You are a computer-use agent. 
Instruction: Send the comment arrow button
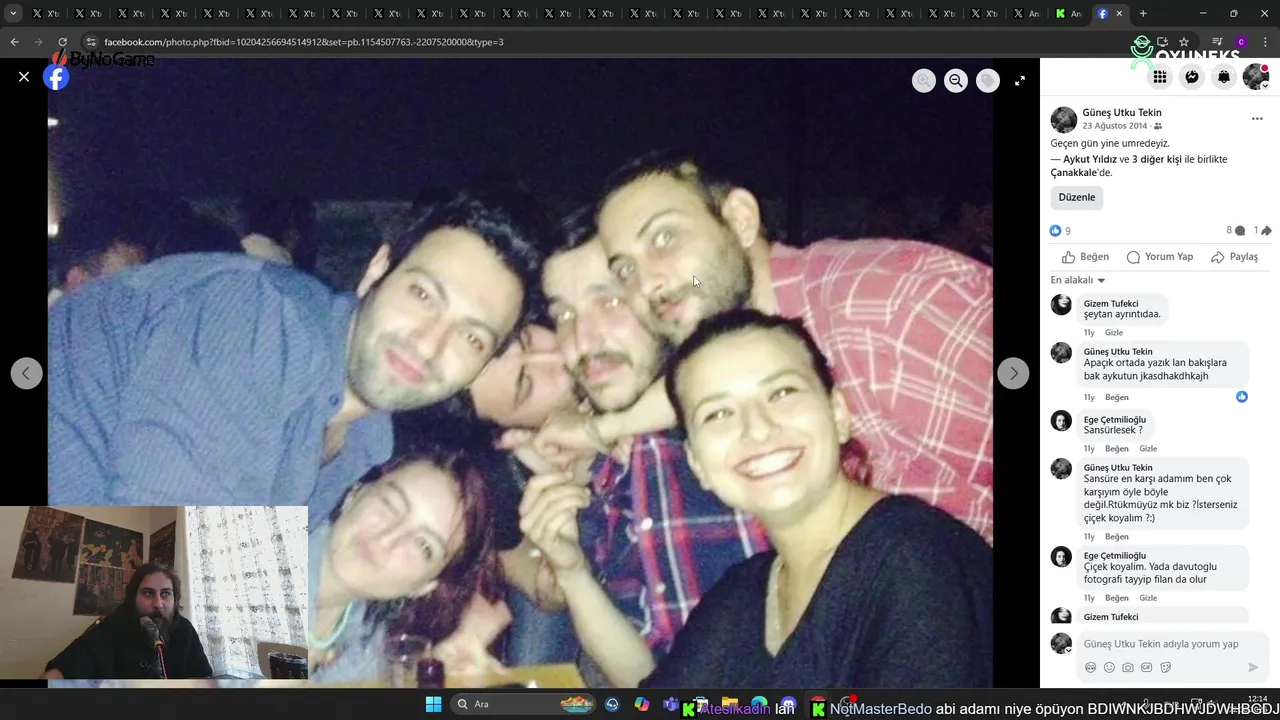tap(1253, 668)
